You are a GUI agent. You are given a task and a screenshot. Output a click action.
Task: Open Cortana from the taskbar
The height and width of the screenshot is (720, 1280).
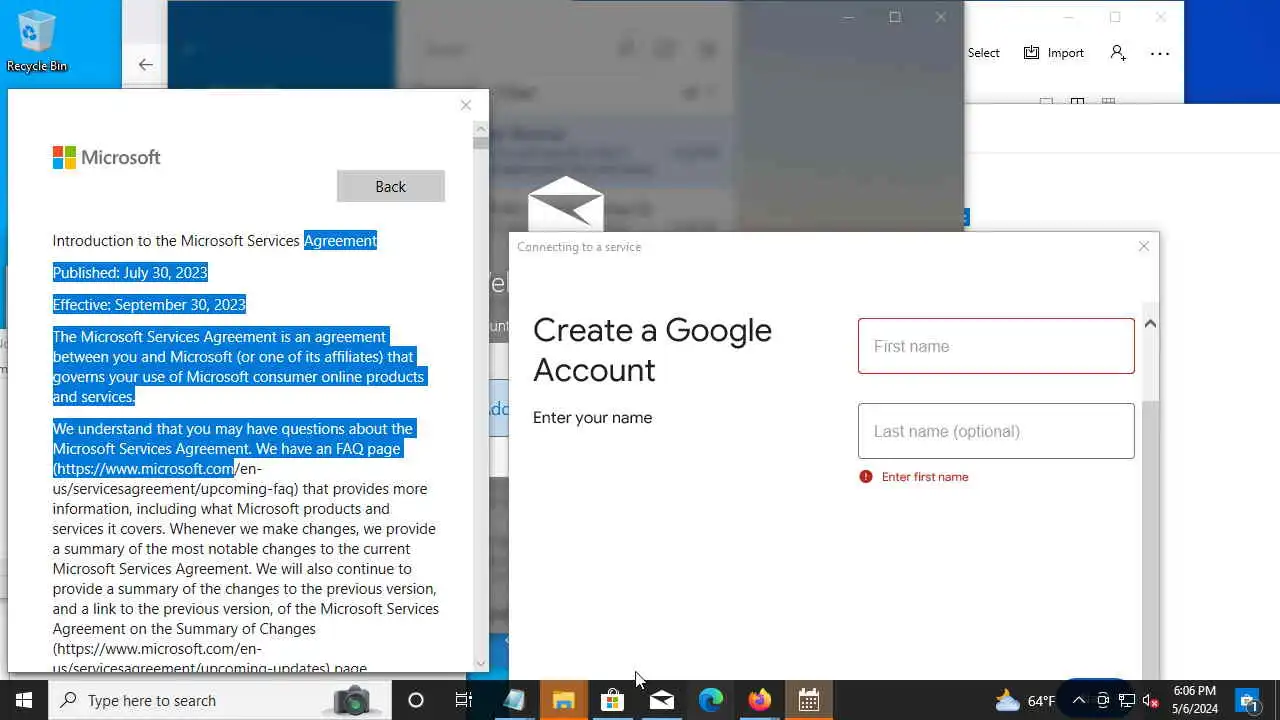click(416, 700)
